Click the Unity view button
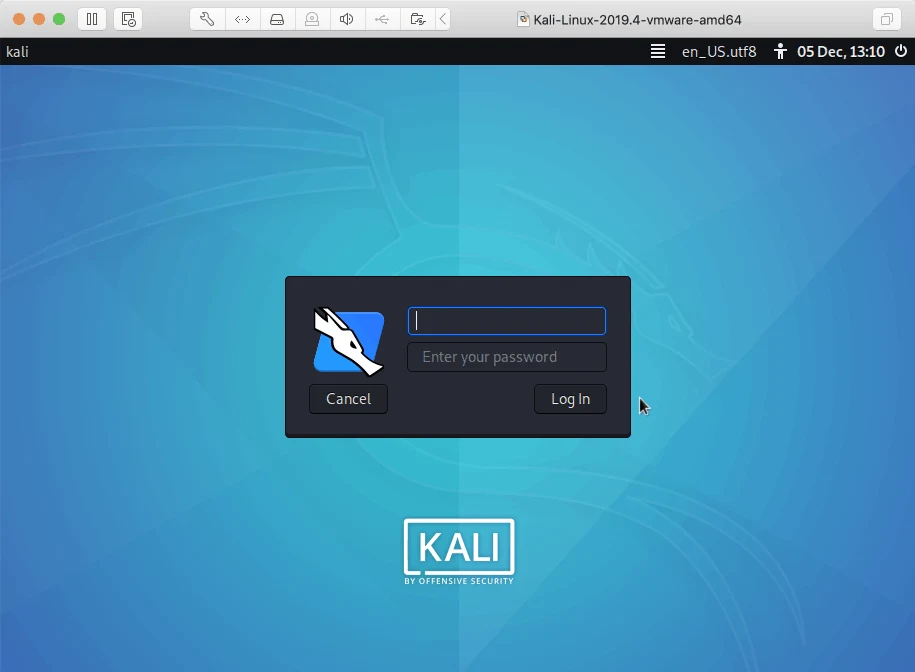This screenshot has width=915, height=672. pyautogui.click(x=886, y=19)
